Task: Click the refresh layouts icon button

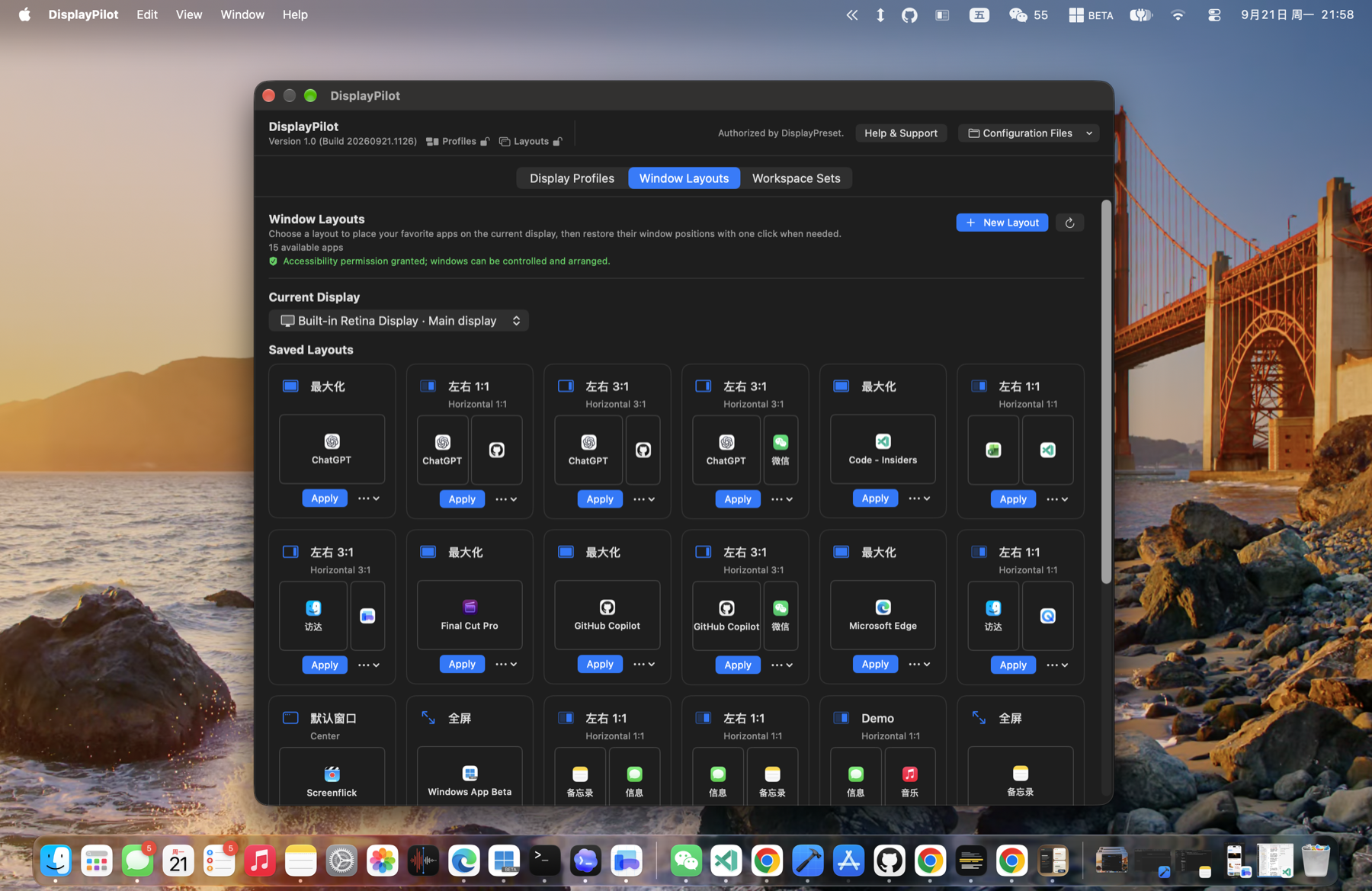Action: tap(1069, 223)
